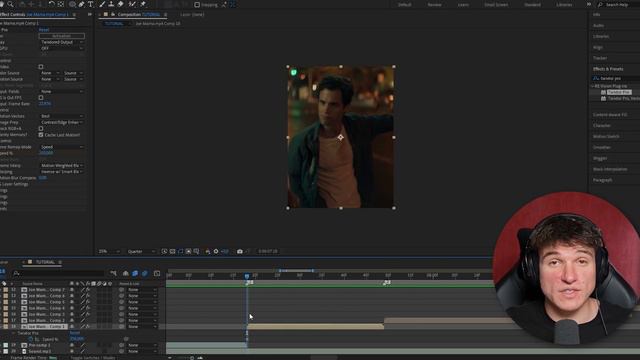Open the Image Prep Contrast/Edge Enhance dropdown
The width and height of the screenshot is (640, 360).
pos(62,122)
